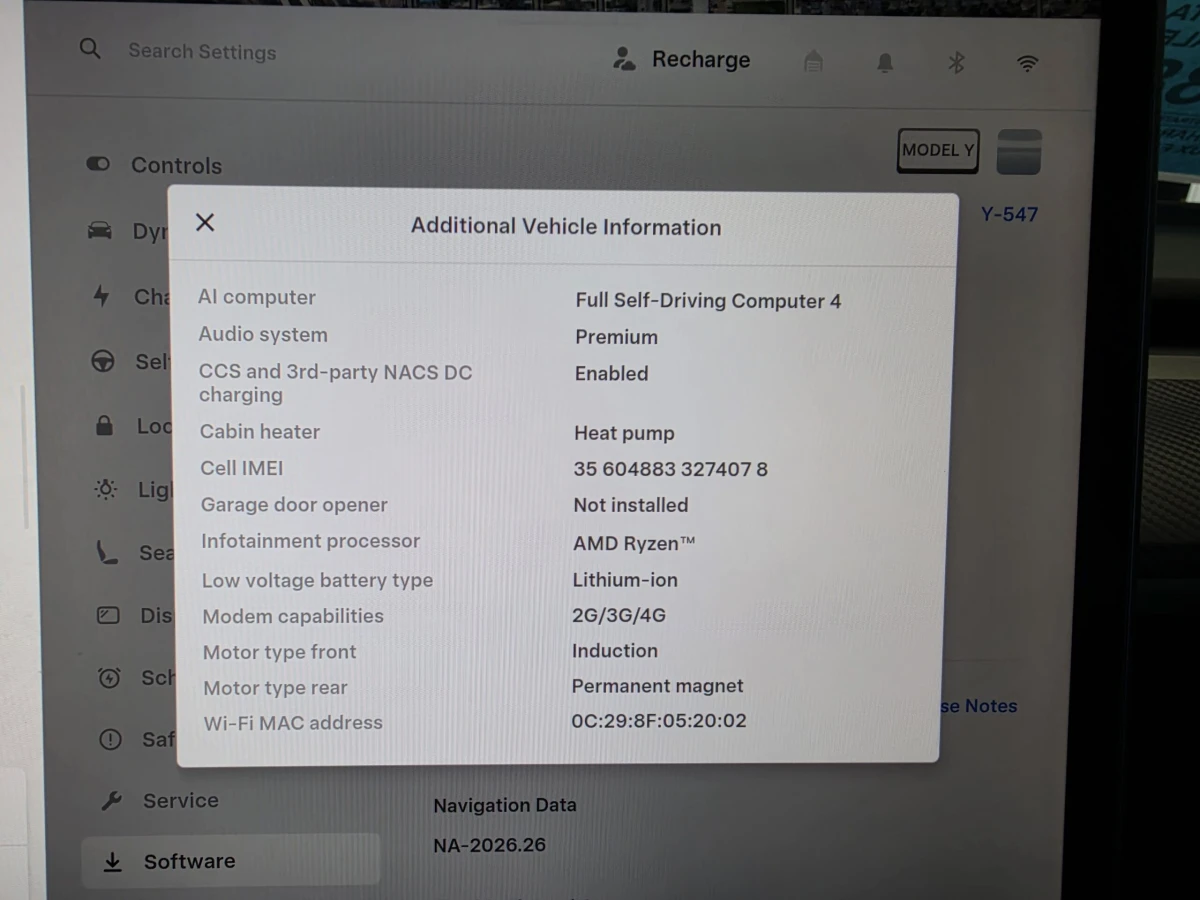
Task: Tap the Y-547 vehicle identifier text
Action: 1008,214
